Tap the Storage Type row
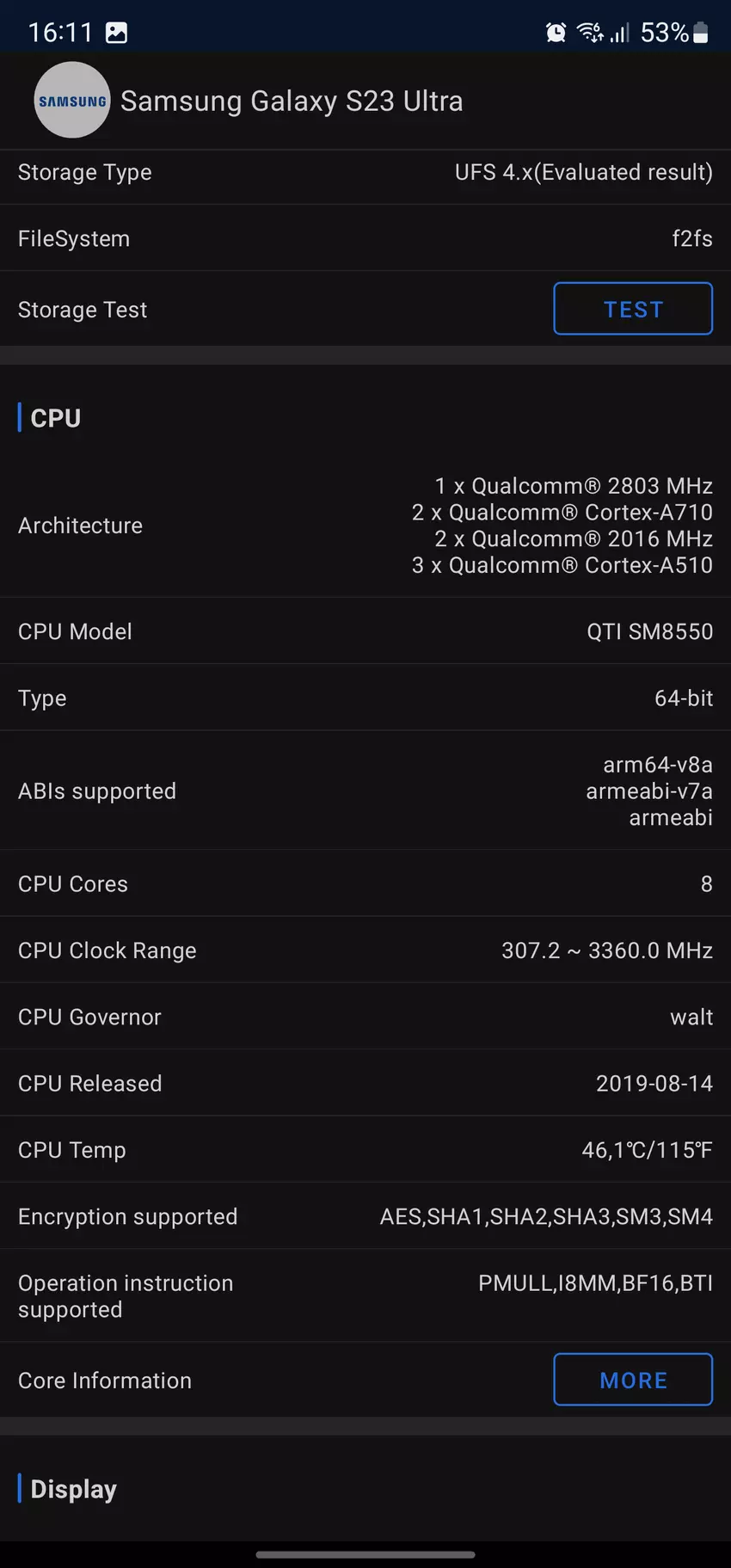The height and width of the screenshot is (1568, 731). [365, 172]
